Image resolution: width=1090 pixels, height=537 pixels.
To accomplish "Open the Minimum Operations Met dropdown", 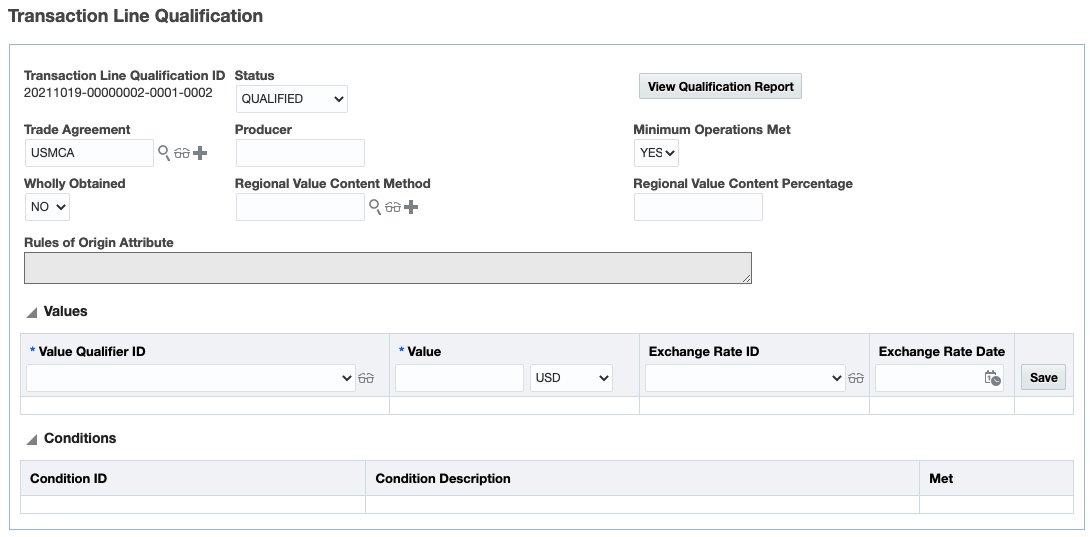I will pos(656,153).
